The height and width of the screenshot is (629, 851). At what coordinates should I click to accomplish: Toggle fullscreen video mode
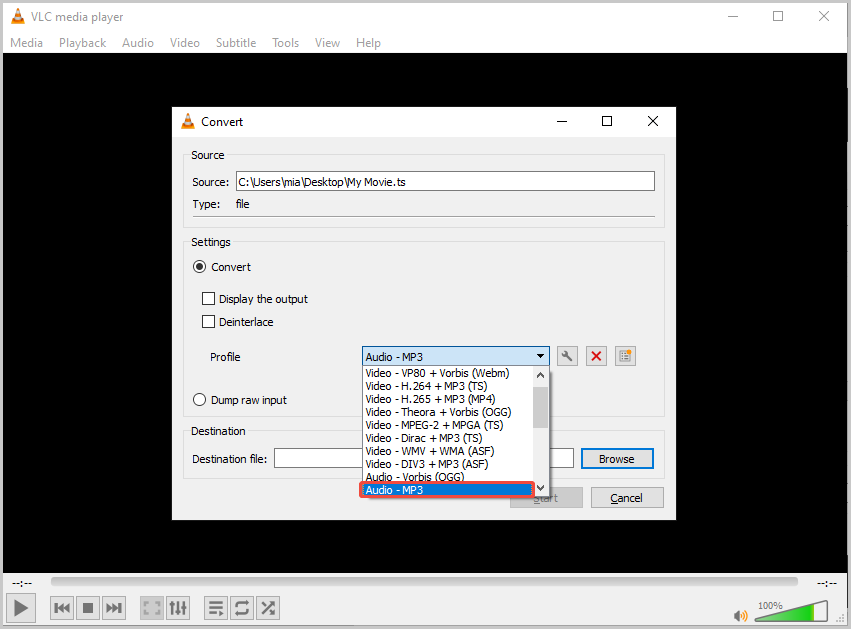pos(152,608)
